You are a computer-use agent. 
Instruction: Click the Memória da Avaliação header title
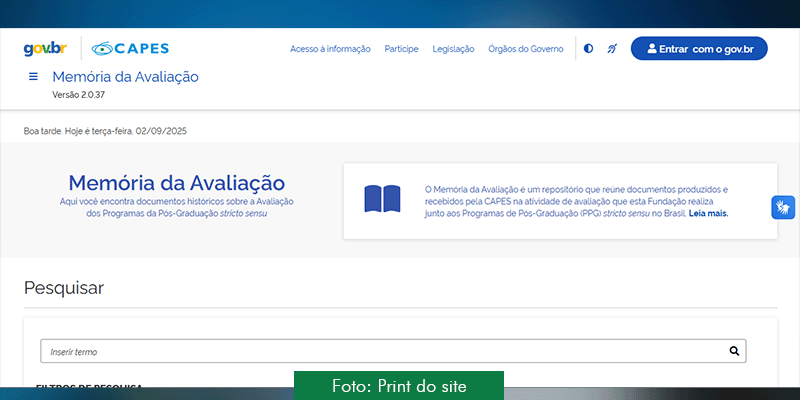[x=125, y=77]
